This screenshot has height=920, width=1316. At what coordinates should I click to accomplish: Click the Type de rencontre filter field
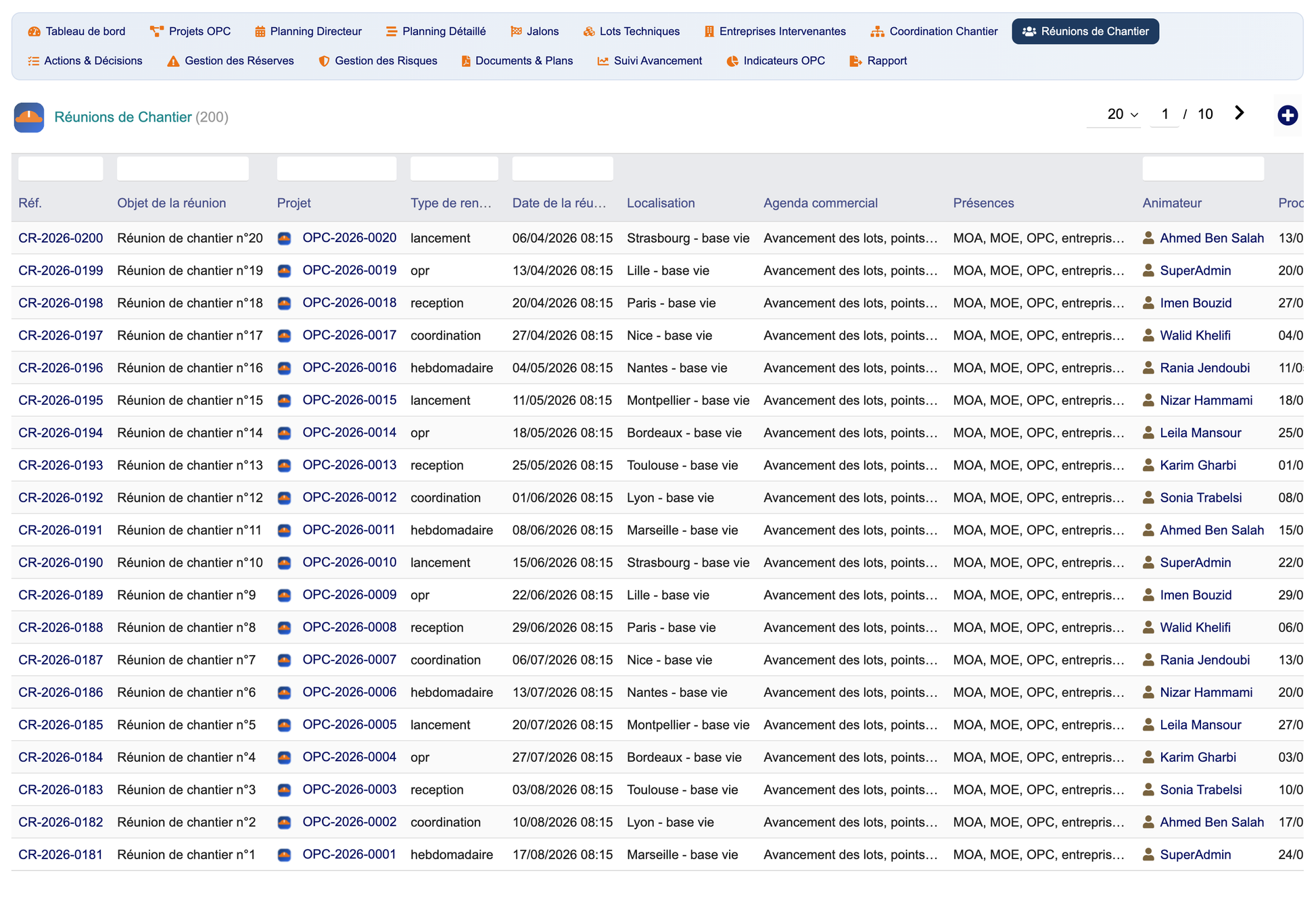454,168
